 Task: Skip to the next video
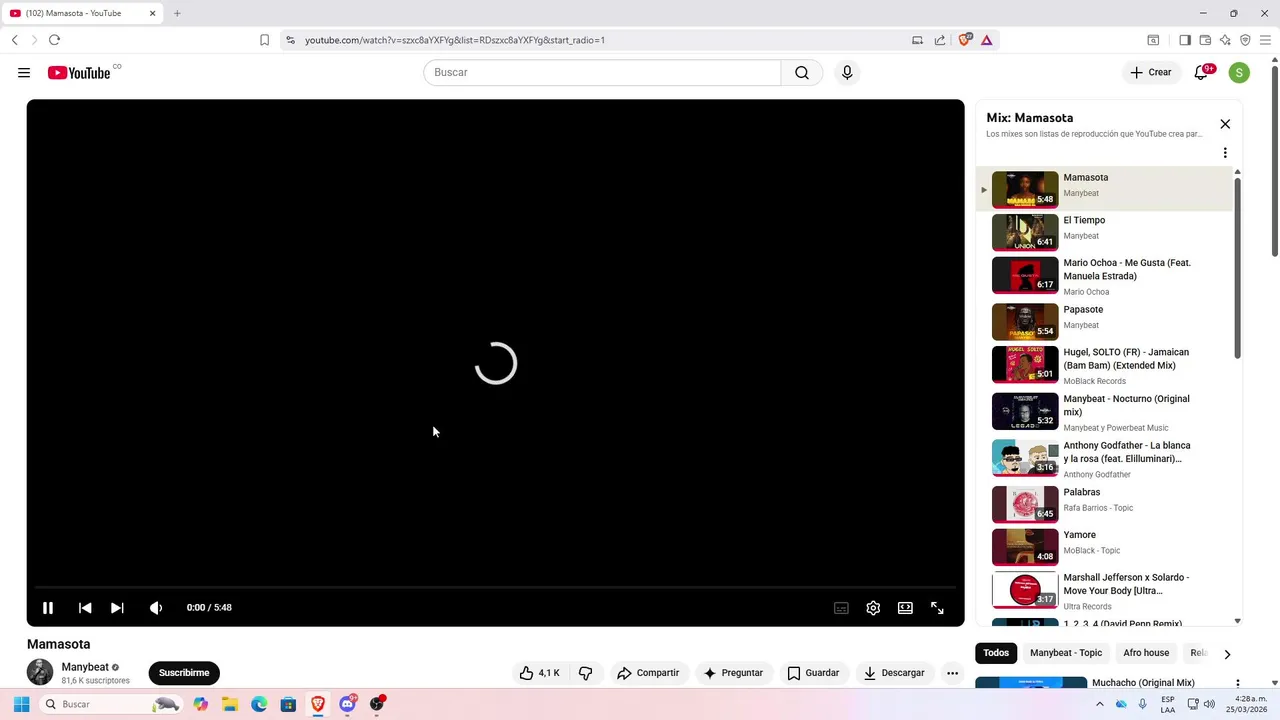117,608
